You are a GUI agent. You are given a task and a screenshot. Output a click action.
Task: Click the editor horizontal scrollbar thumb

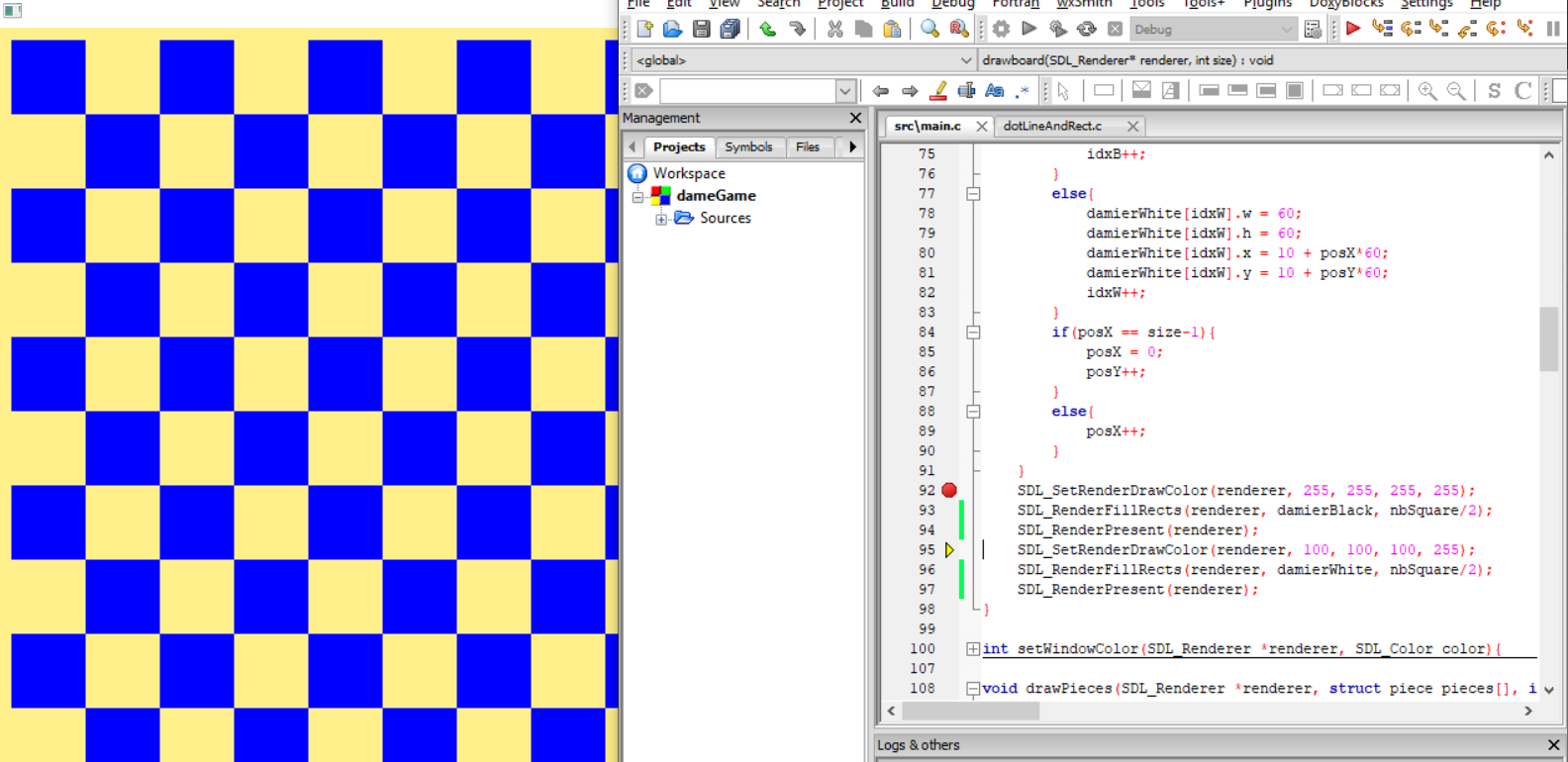point(971,711)
